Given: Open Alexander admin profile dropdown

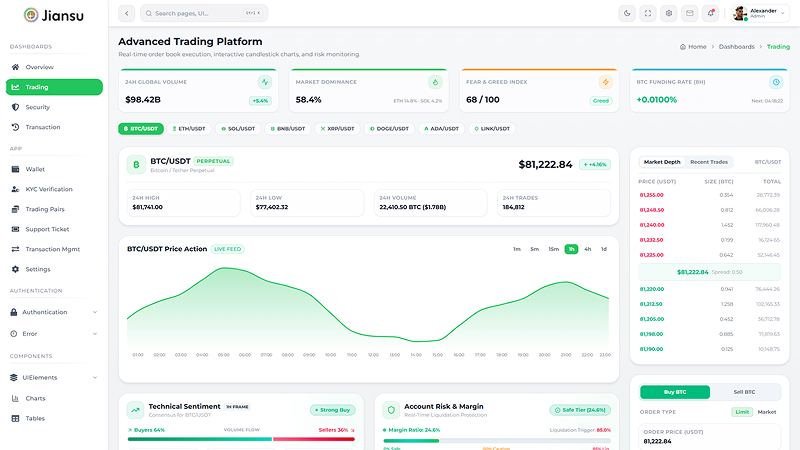Looking at the screenshot, I should (x=760, y=13).
